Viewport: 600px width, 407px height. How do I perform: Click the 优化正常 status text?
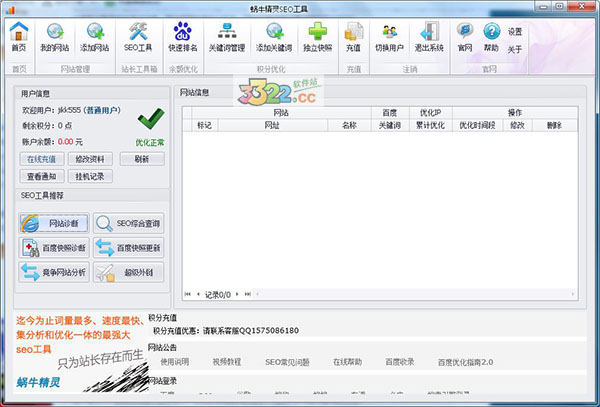click(x=150, y=143)
